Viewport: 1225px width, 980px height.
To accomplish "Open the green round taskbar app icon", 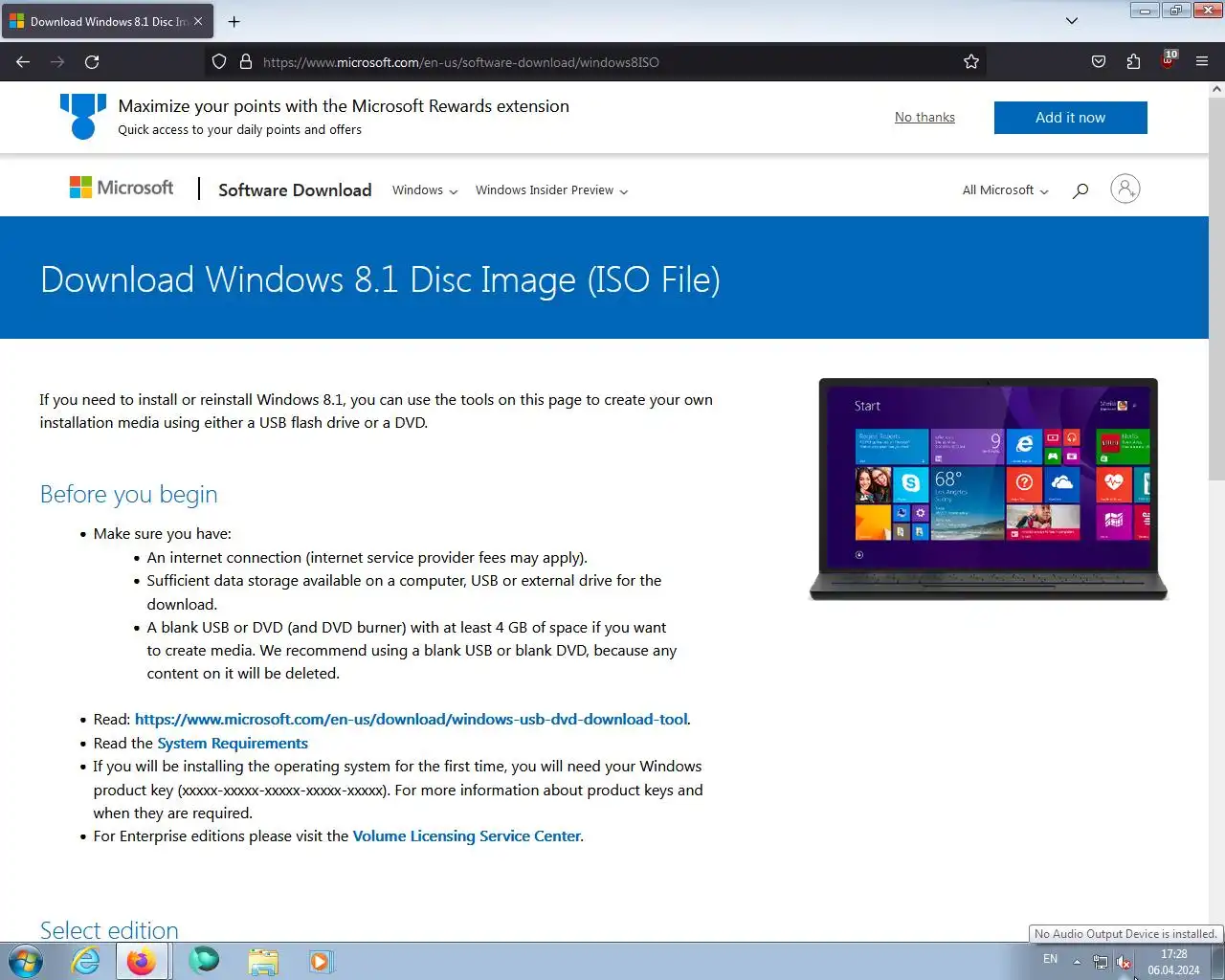I will 204,960.
